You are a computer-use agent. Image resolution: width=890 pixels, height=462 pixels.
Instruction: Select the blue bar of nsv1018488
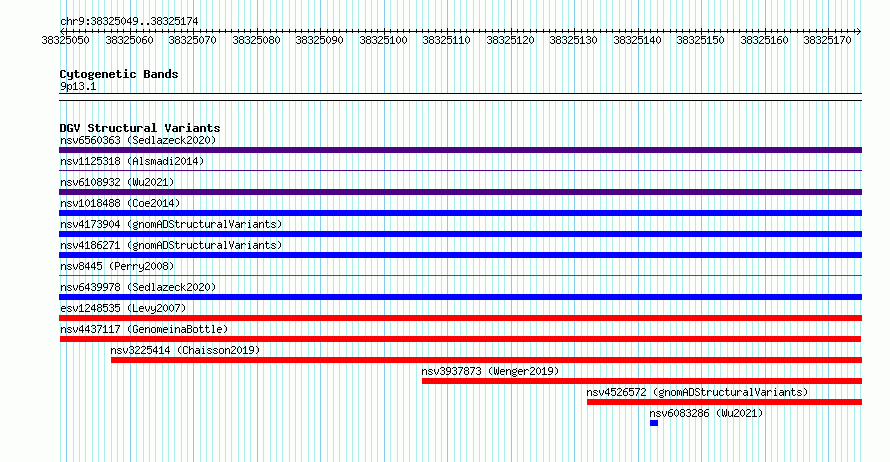pos(460,213)
